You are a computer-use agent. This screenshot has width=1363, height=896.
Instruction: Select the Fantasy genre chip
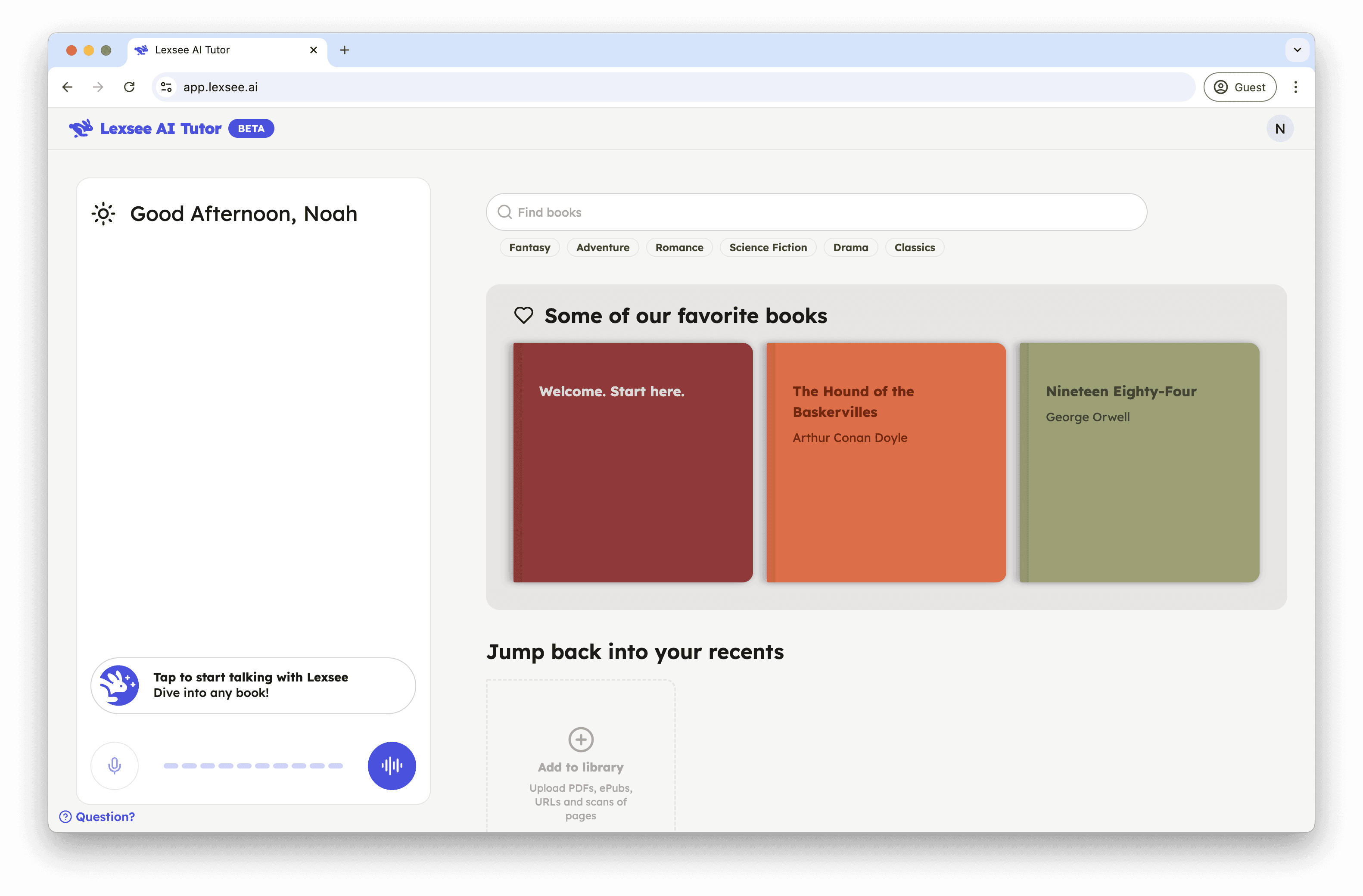(x=529, y=247)
